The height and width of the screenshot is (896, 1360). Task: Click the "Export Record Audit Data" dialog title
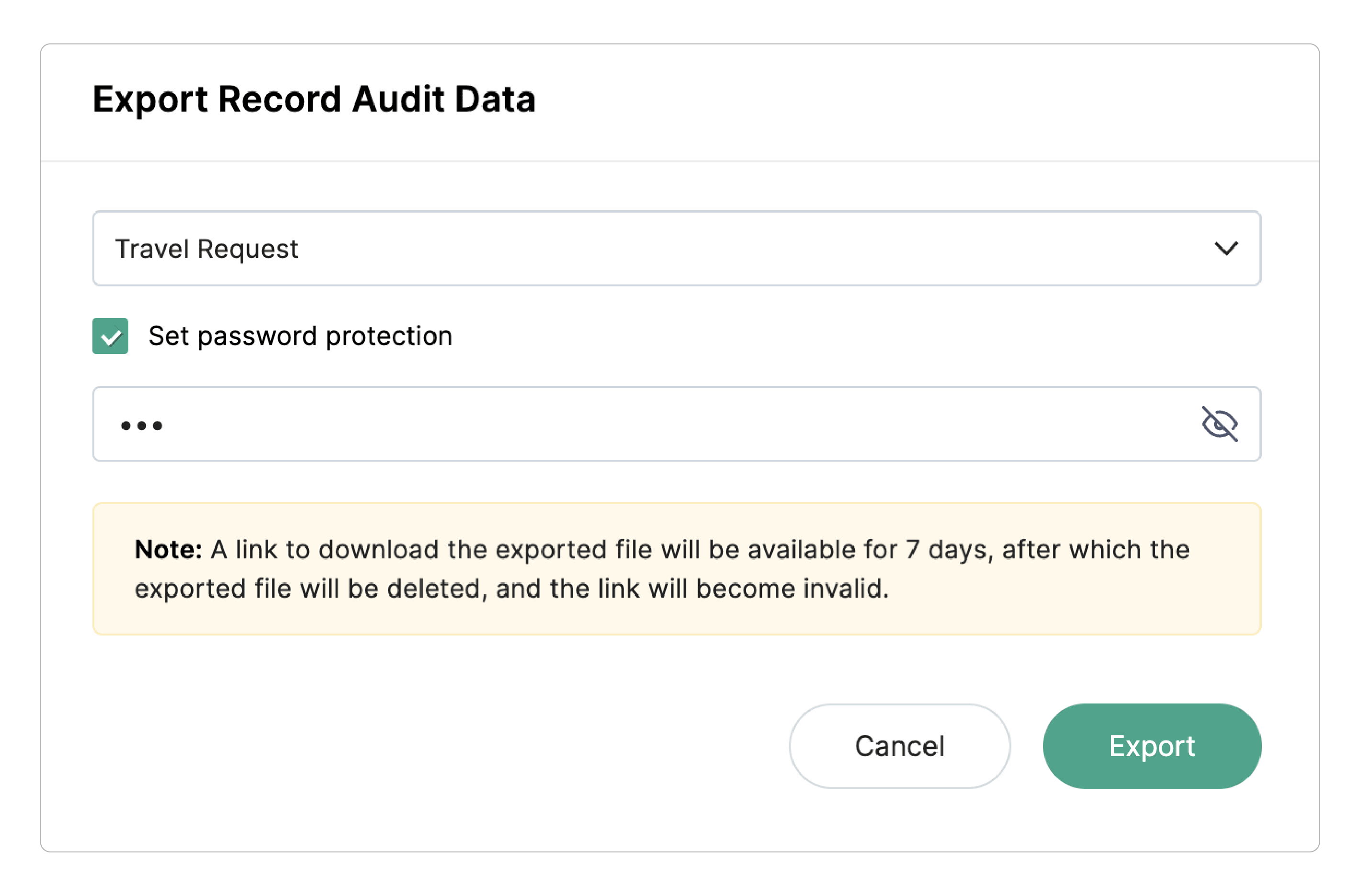pos(314,99)
